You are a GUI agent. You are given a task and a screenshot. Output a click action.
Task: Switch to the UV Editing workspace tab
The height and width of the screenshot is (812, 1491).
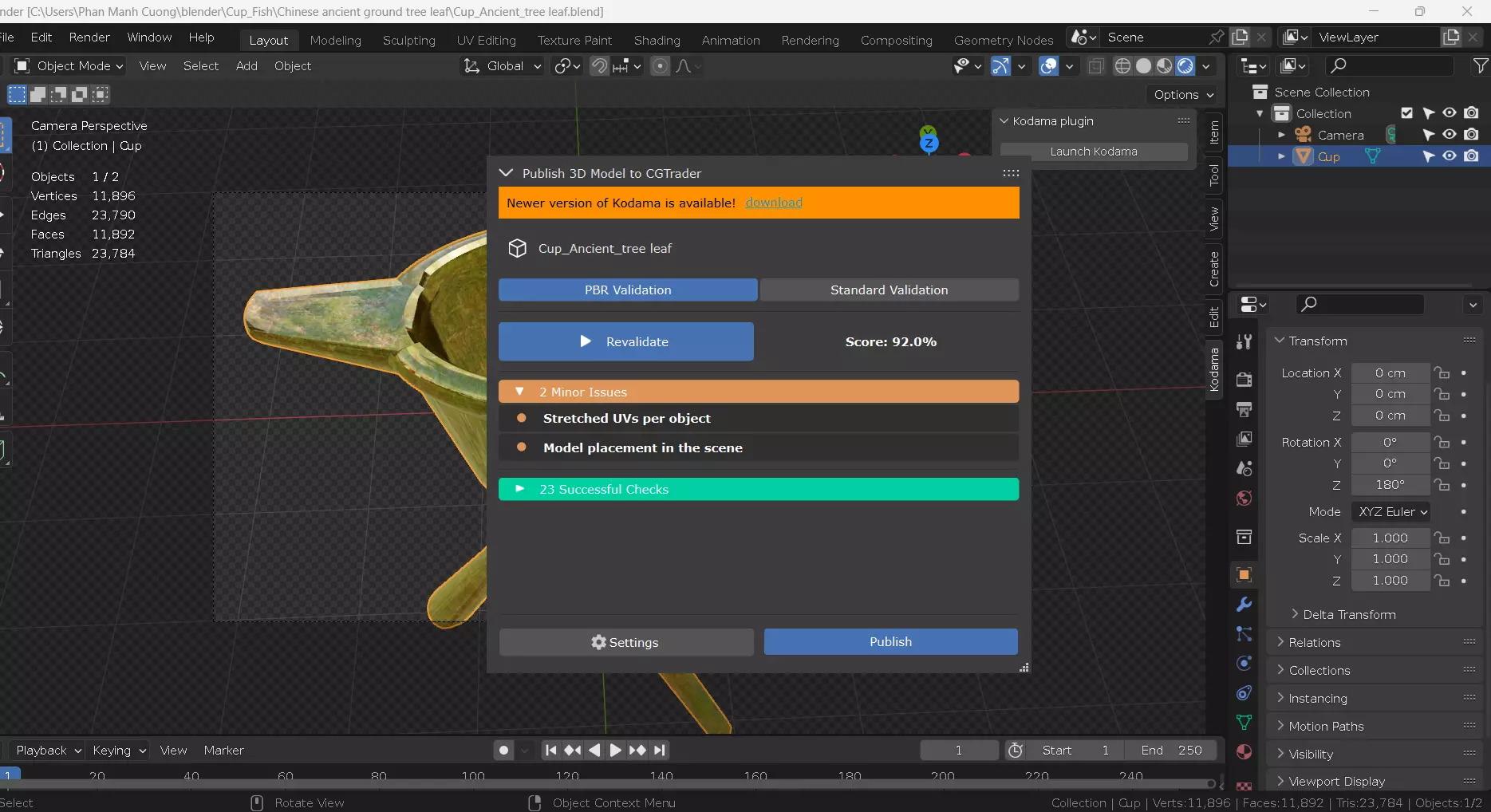(x=486, y=40)
